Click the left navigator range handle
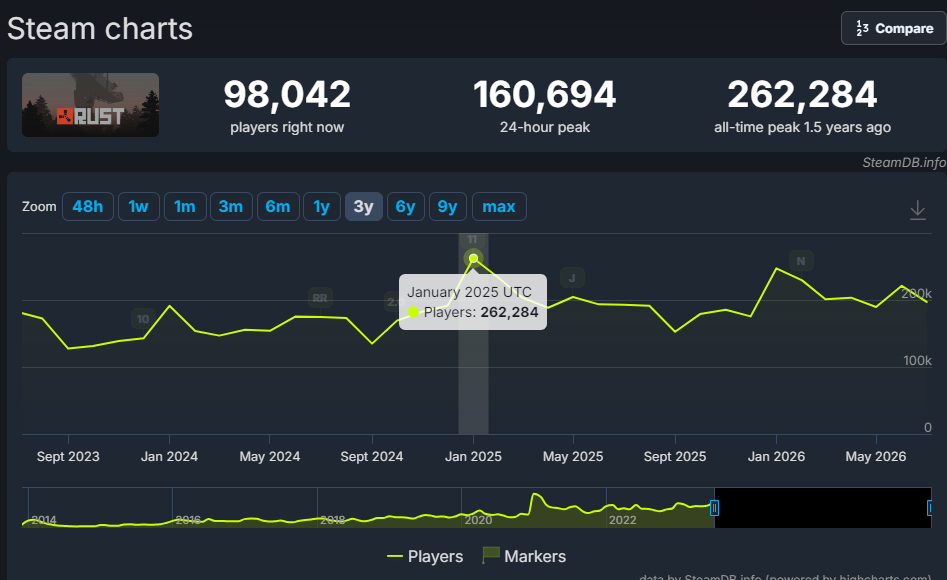 pyautogui.click(x=714, y=508)
